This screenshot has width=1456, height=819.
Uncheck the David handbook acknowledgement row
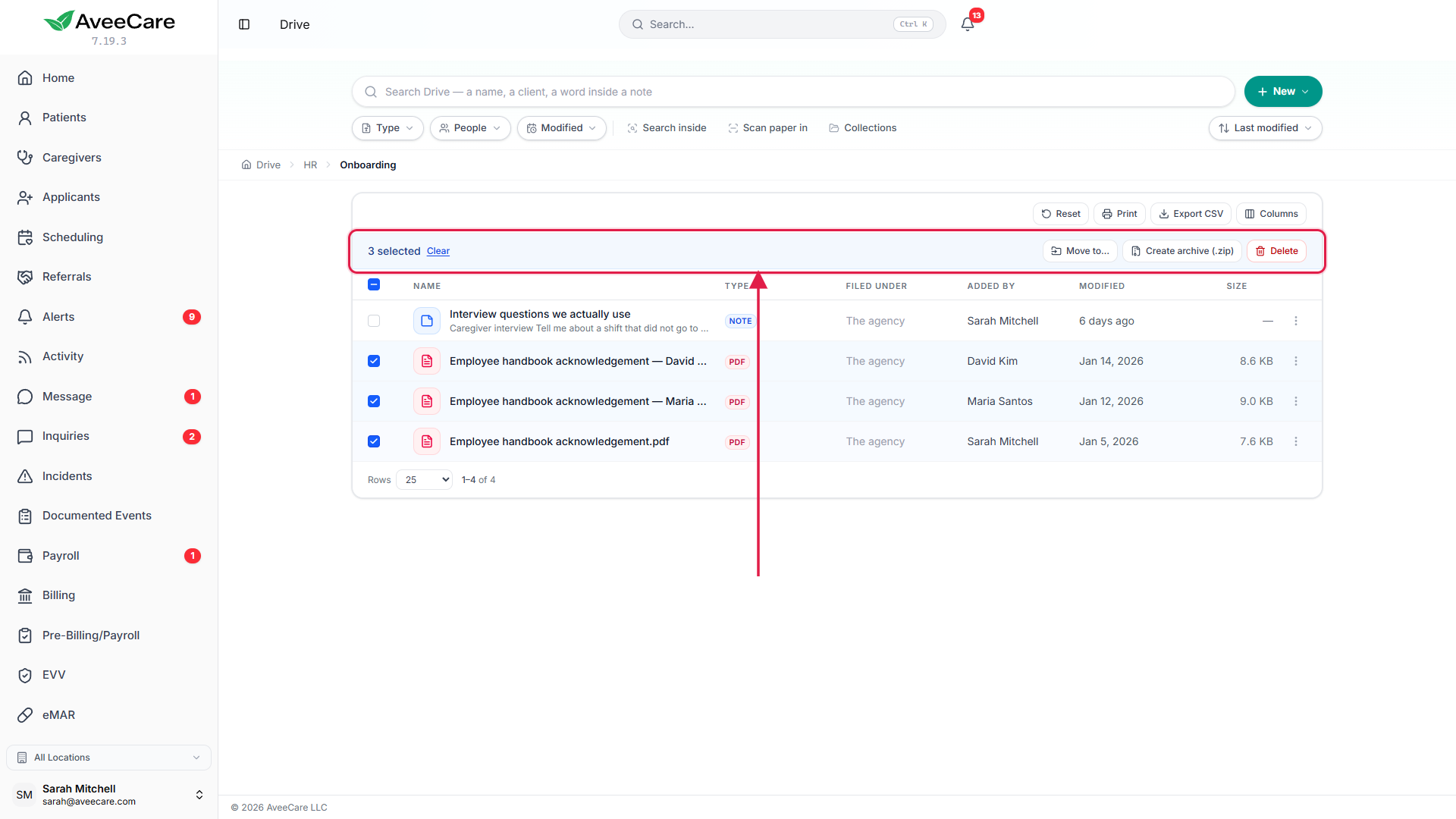(x=374, y=361)
